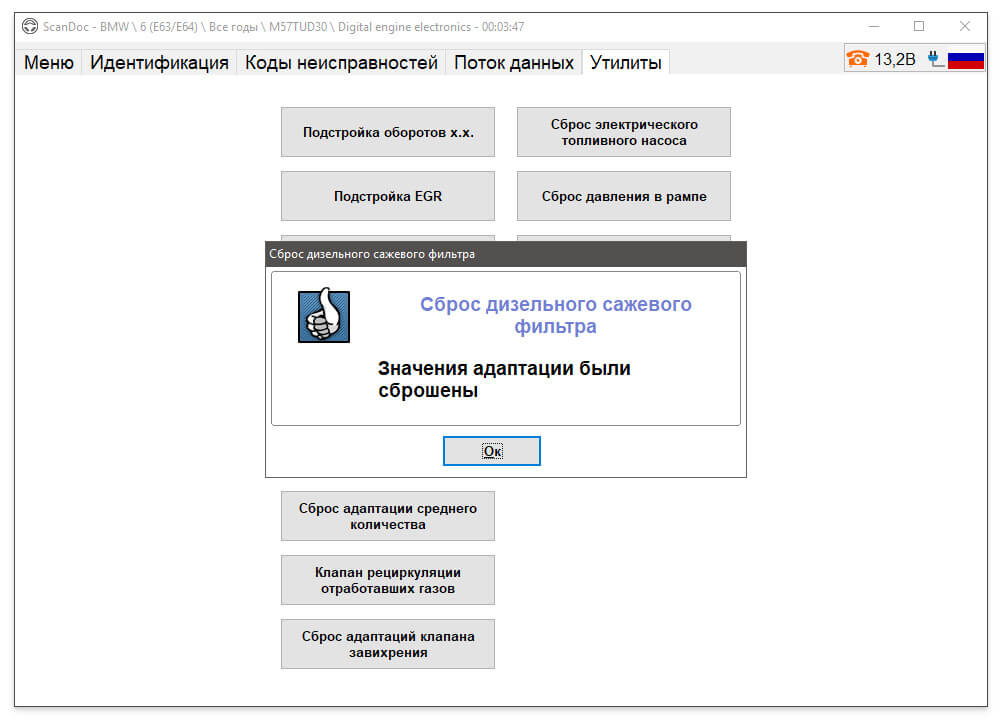Open the Меню tab
The image size is (1000, 724).
pyautogui.click(x=49, y=63)
